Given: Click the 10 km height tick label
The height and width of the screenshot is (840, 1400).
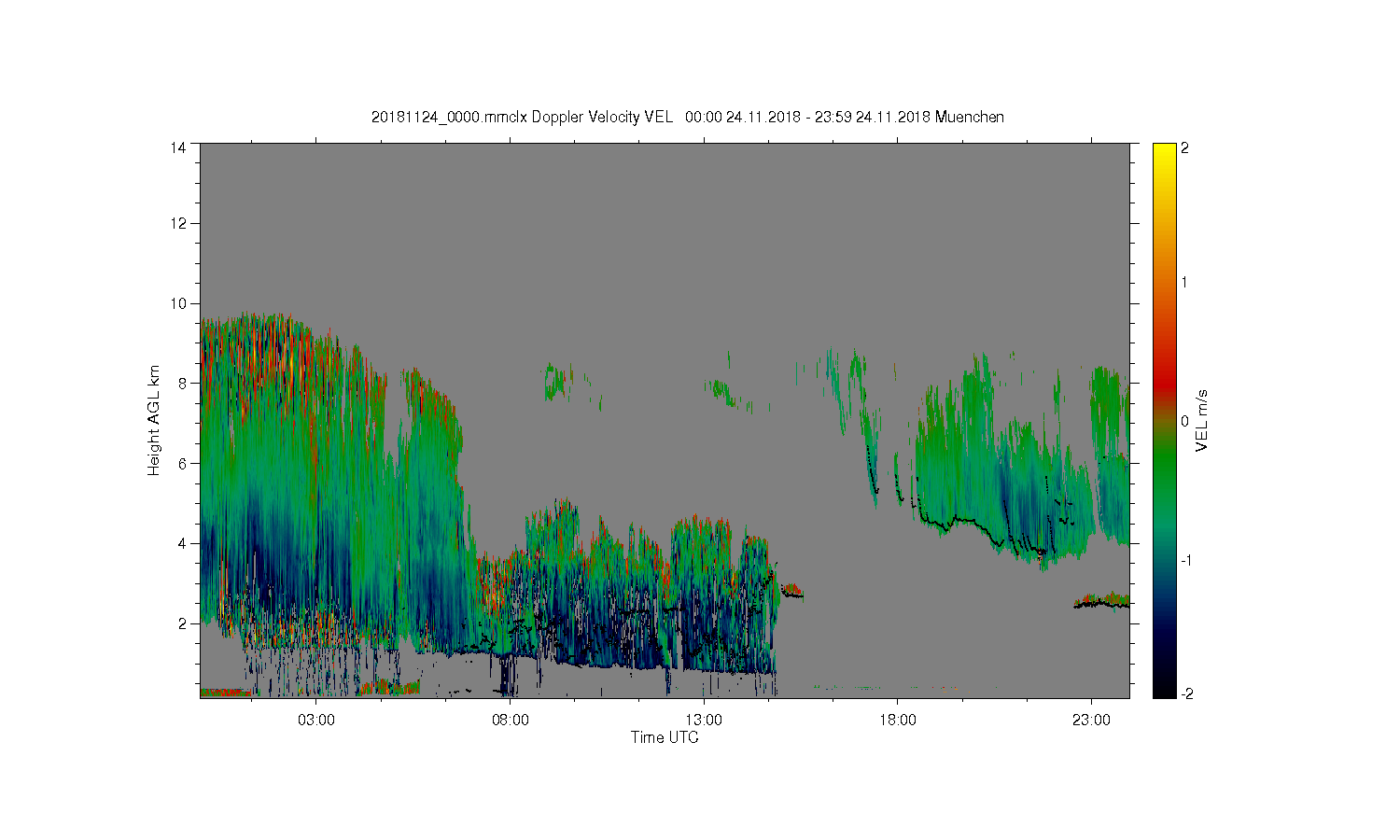Looking at the screenshot, I should pos(178,303).
